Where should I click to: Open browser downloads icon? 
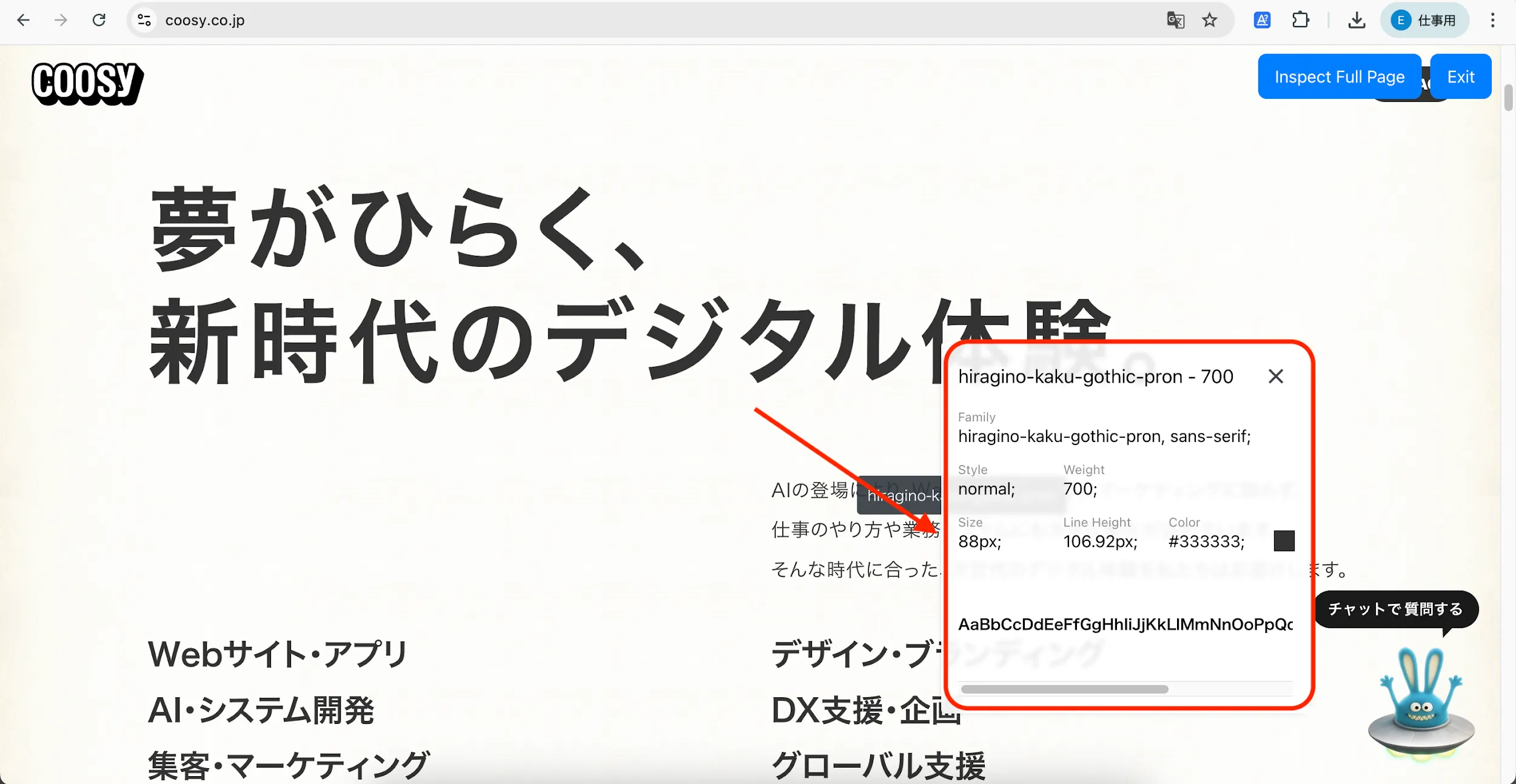1357,20
